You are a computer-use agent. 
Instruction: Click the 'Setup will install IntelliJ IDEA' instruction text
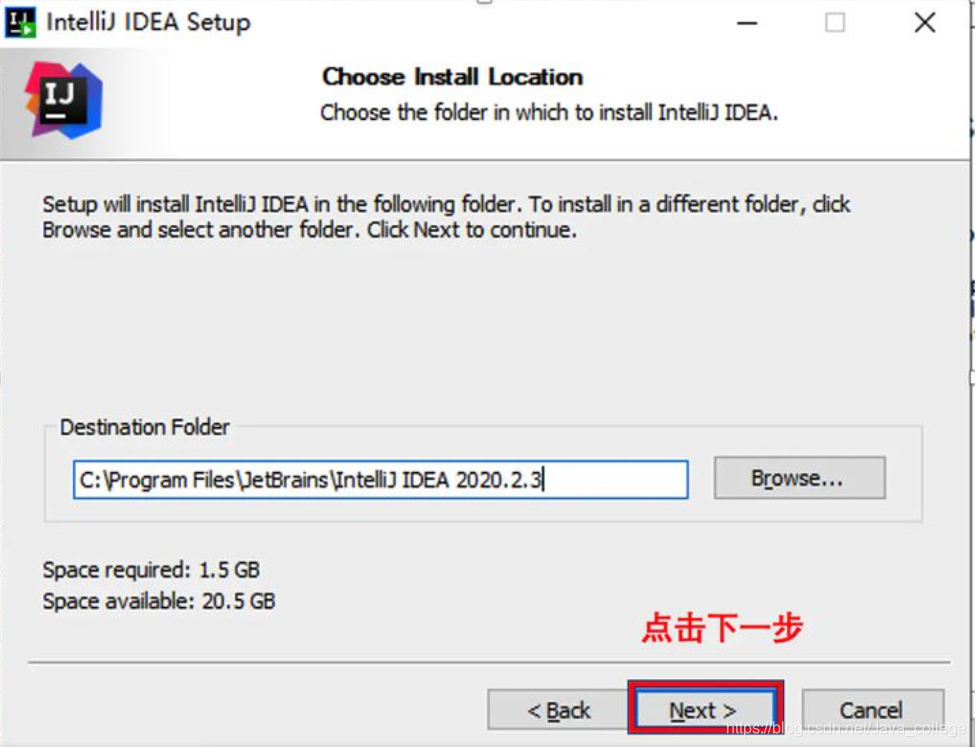pos(446,217)
